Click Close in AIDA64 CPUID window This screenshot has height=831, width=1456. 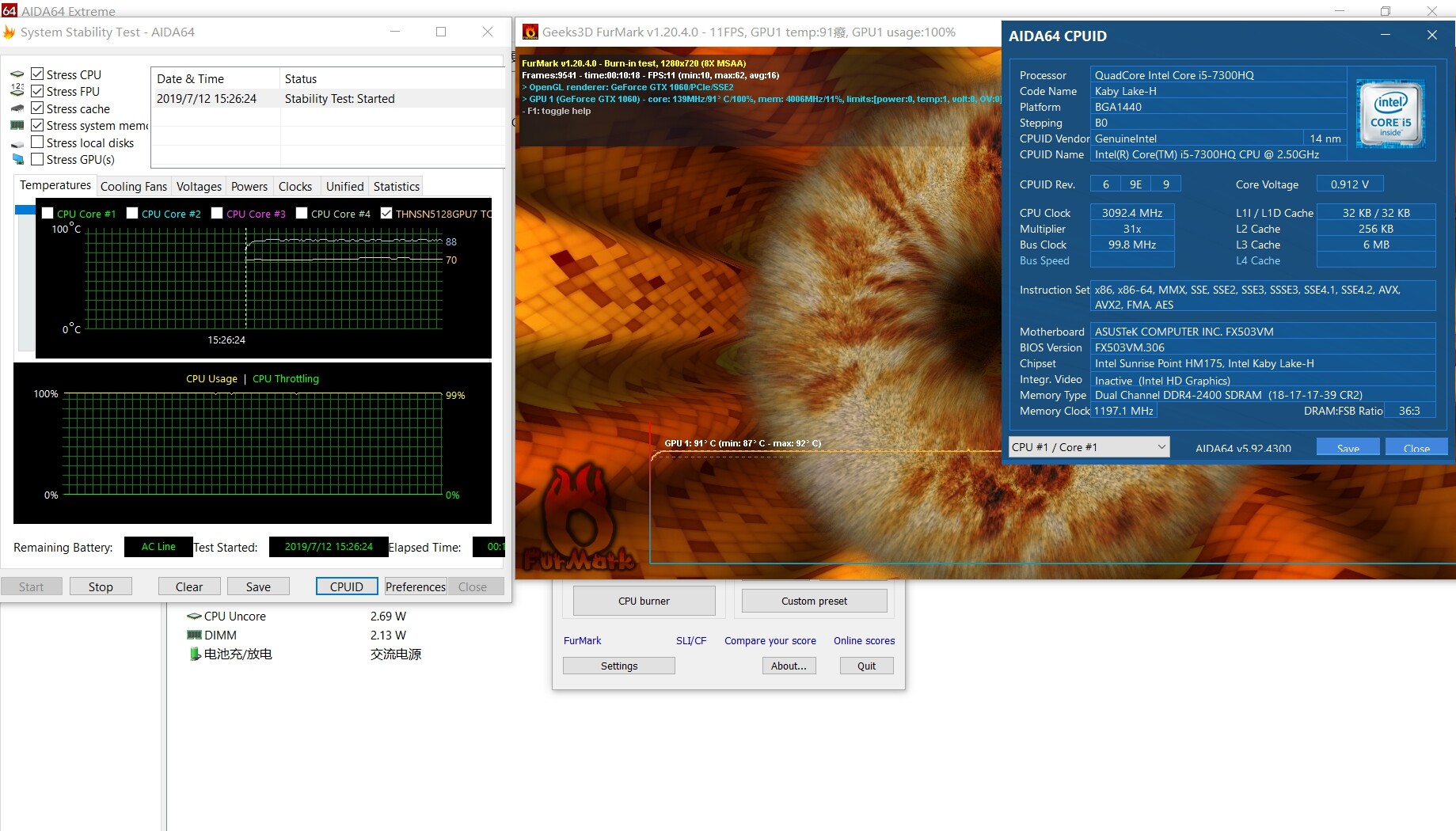point(1416,447)
